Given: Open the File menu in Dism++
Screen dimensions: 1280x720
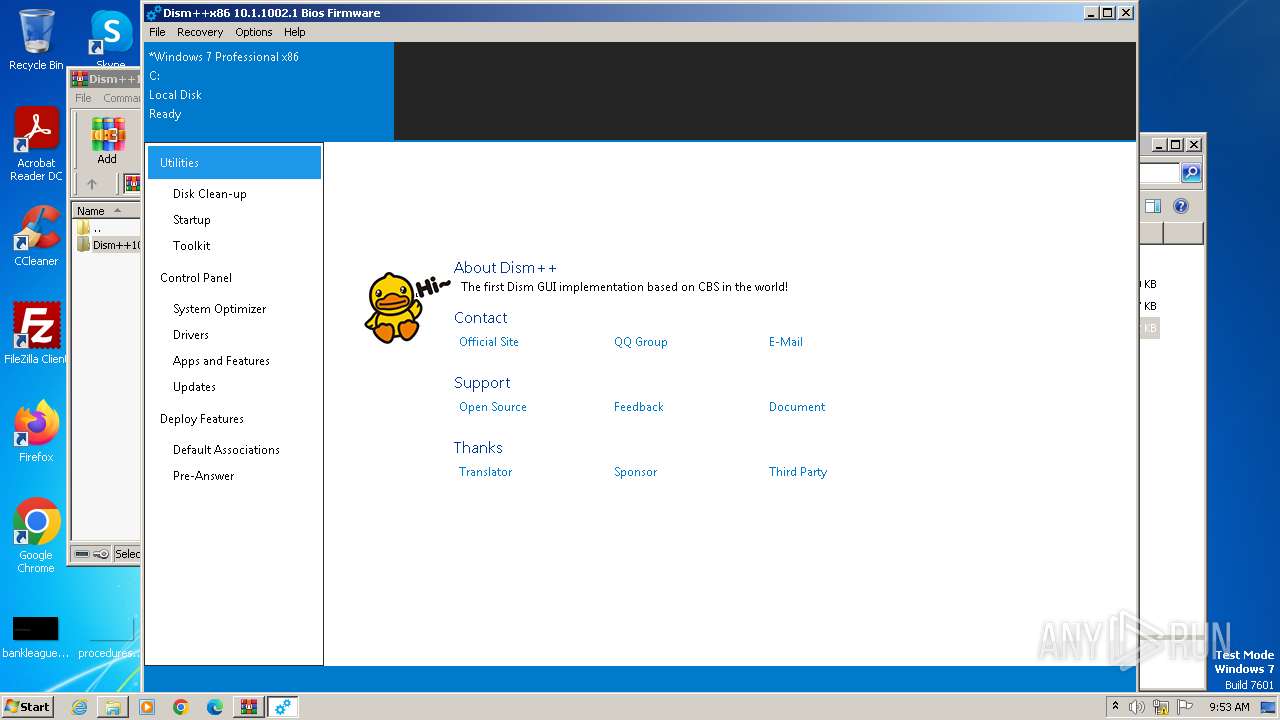Looking at the screenshot, I should [x=157, y=32].
